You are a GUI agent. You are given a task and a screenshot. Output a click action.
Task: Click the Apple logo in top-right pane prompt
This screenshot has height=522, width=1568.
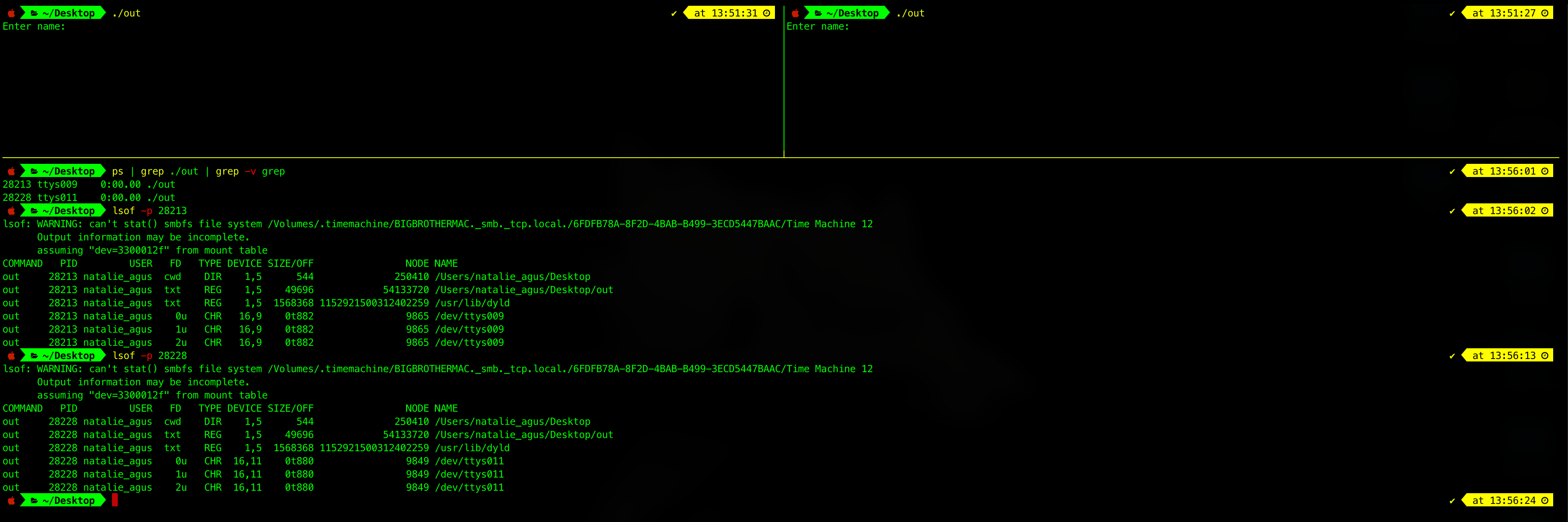pos(795,13)
